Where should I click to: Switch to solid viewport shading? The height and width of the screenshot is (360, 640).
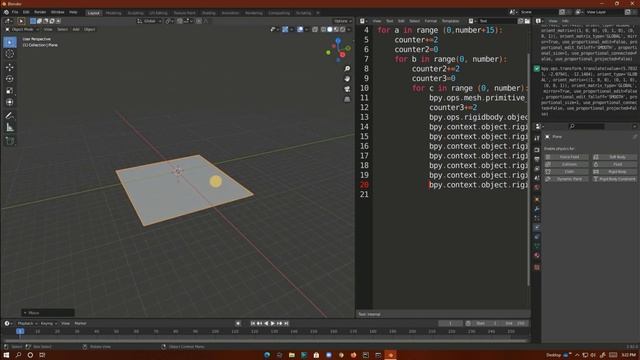pos(330,29)
